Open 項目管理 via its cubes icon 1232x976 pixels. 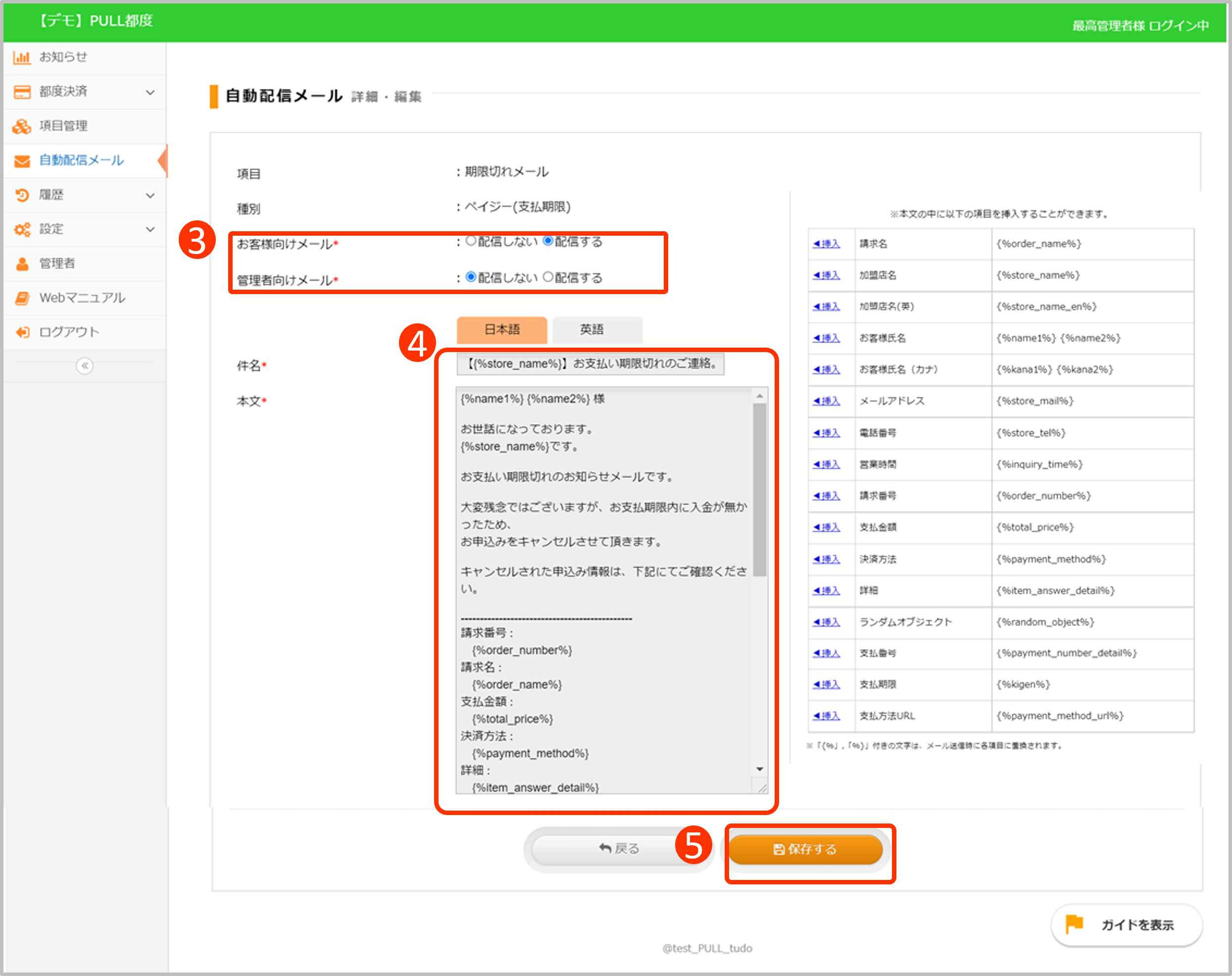click(22, 126)
